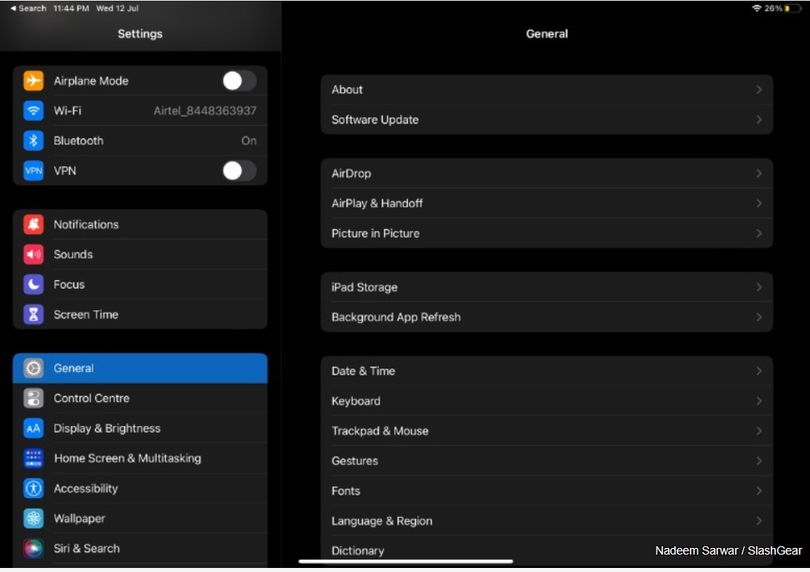Tap the Sounds speaker icon
This screenshot has width=810, height=572.
(x=34, y=254)
